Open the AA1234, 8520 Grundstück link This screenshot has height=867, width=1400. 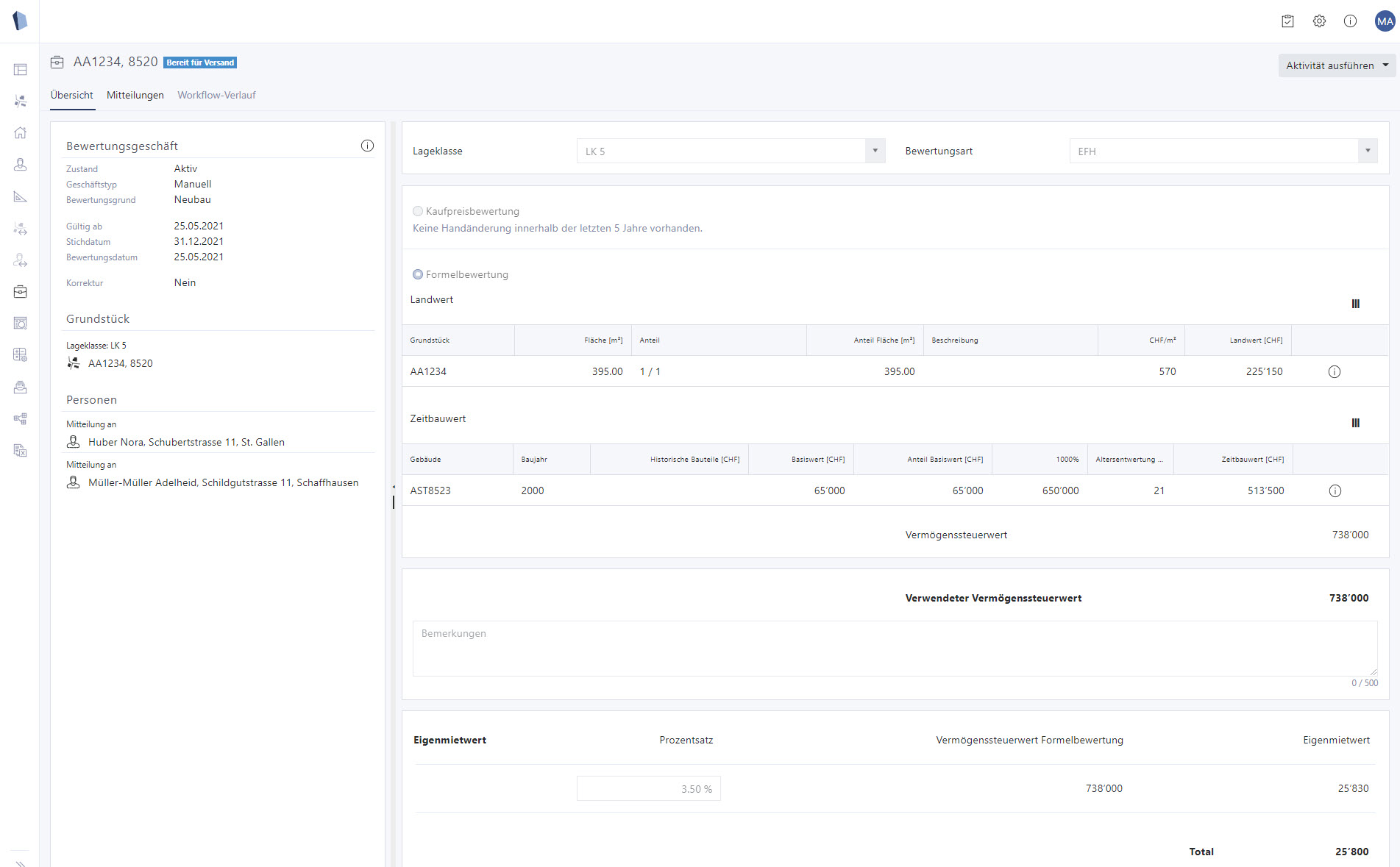[x=121, y=364]
